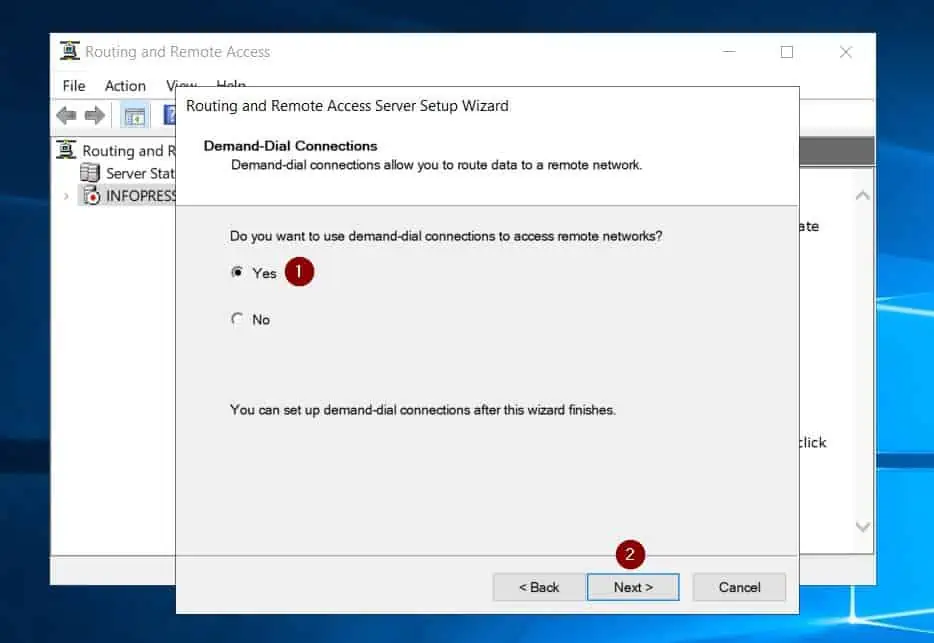Expand the INFOPRESS server tree node
Screen dimensions: 934x643
66,196
